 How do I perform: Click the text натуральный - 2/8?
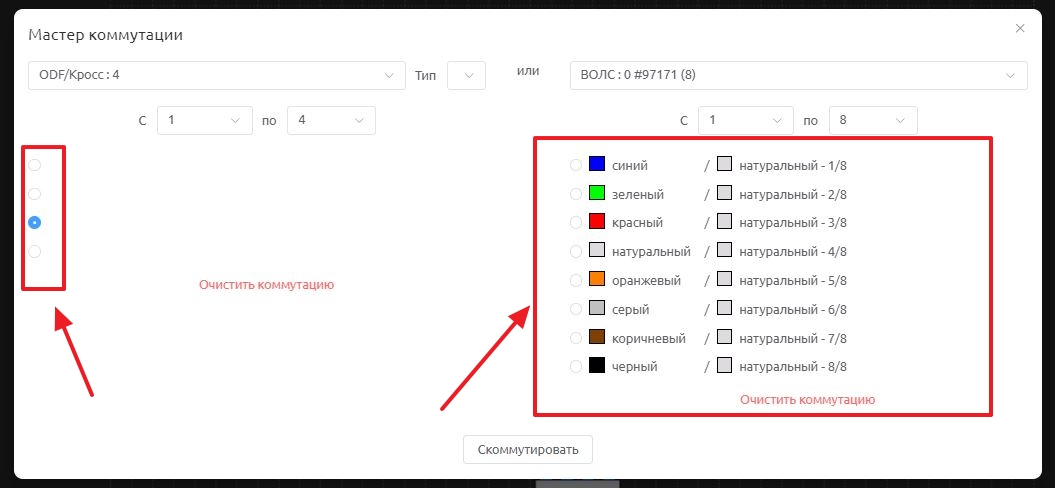pos(793,195)
